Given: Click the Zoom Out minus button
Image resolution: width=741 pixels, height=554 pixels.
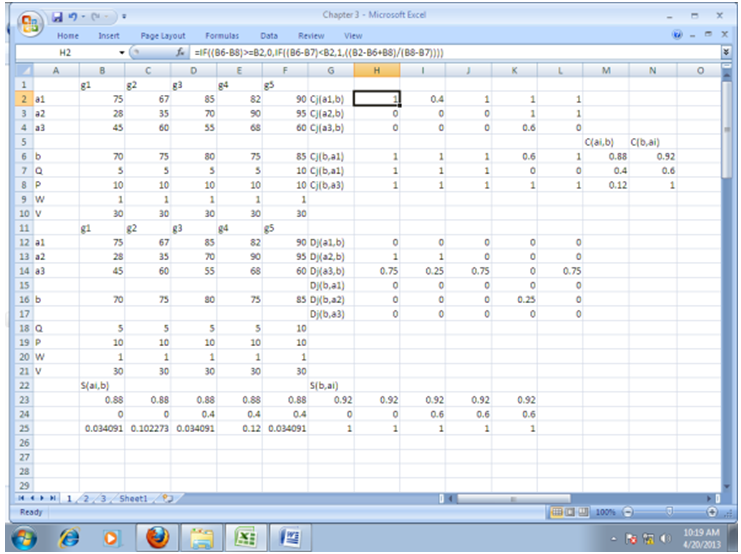Looking at the screenshot, I should click(625, 511).
